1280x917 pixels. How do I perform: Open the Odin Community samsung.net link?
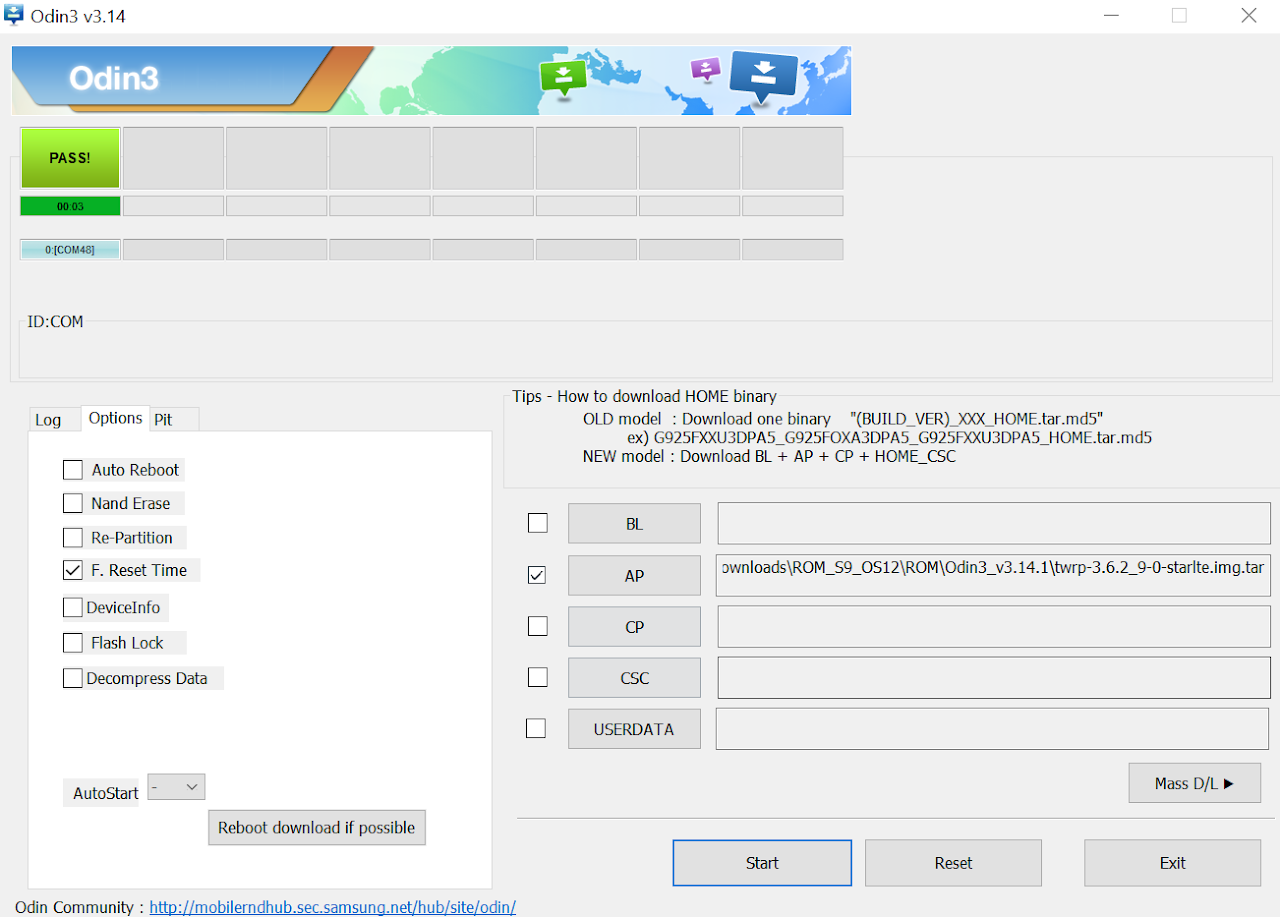click(332, 907)
